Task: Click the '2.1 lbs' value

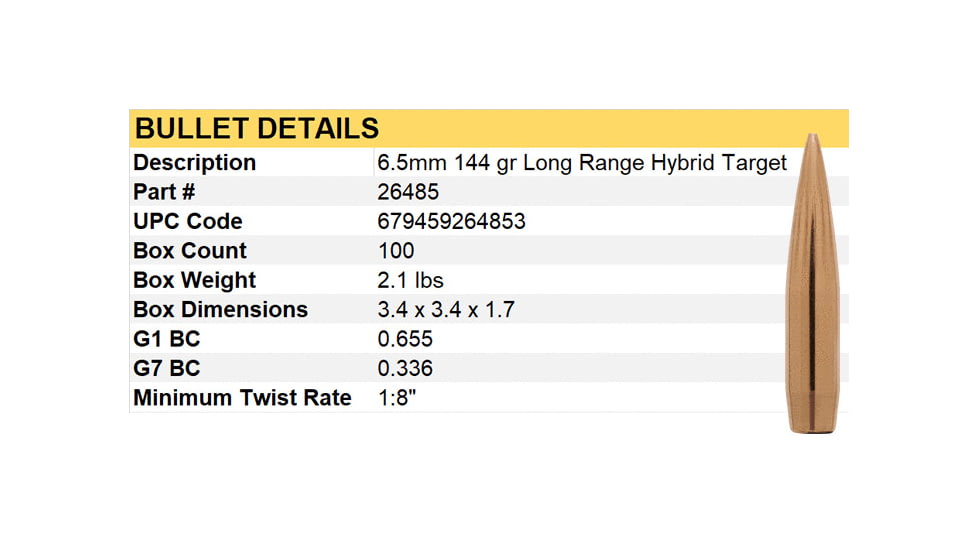Action: (410, 281)
